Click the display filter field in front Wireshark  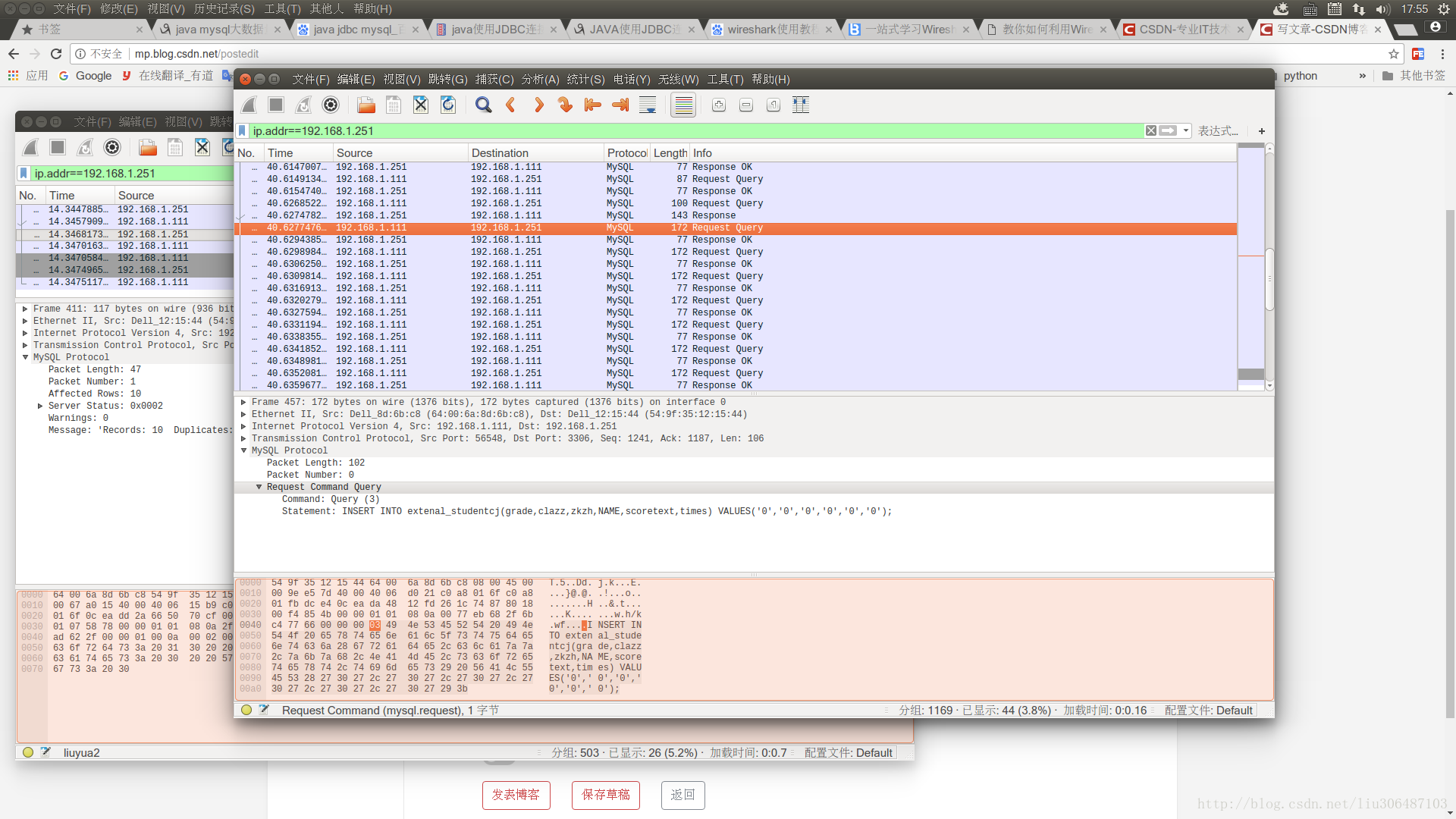696,131
